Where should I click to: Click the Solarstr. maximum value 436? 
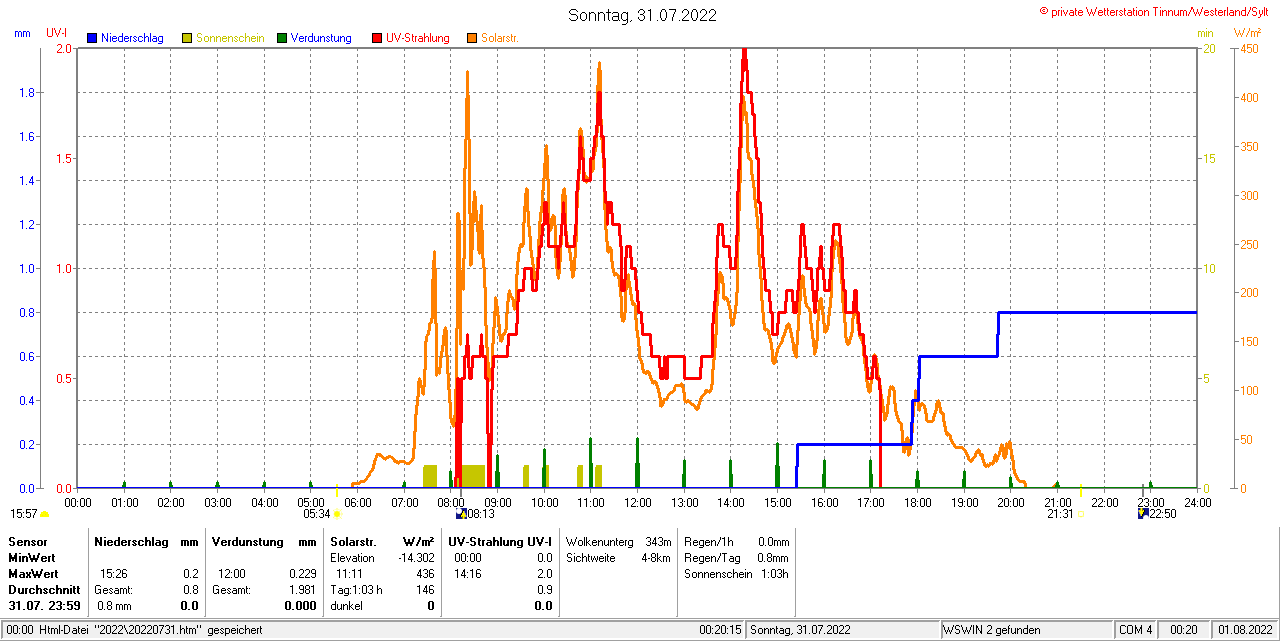pos(425,574)
